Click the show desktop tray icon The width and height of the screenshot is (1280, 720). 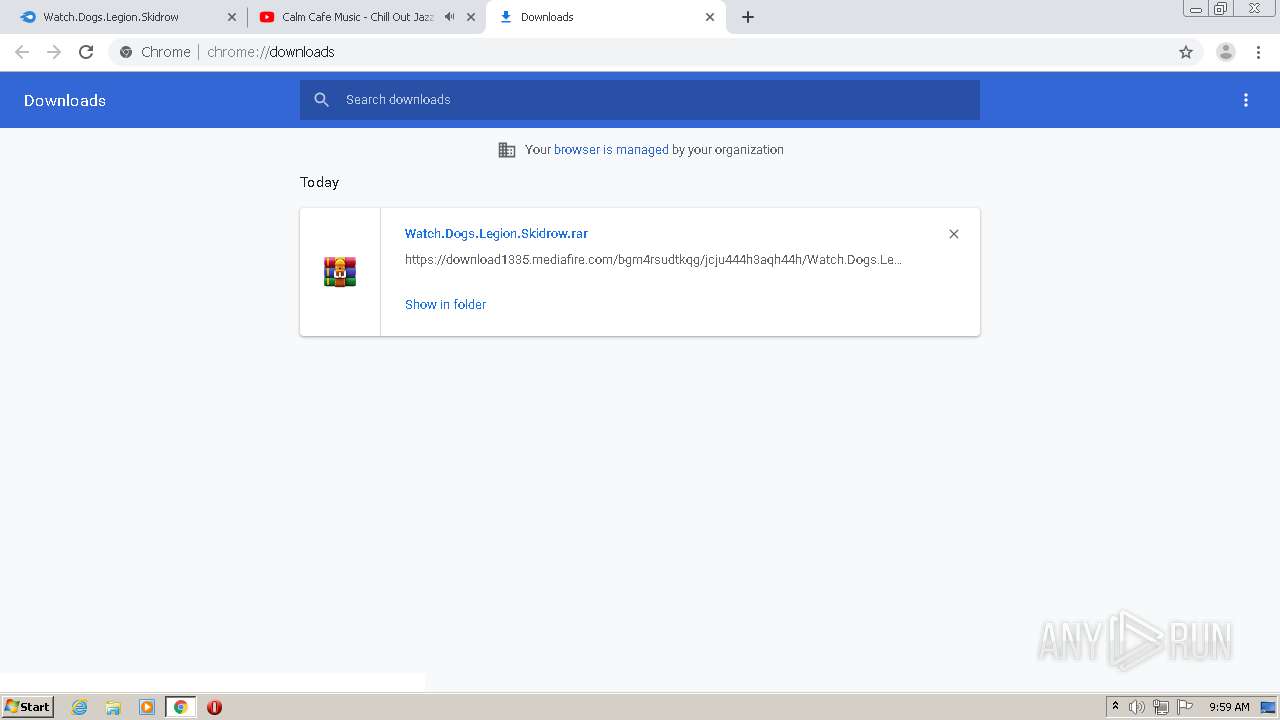pyautogui.click(x=1268, y=707)
